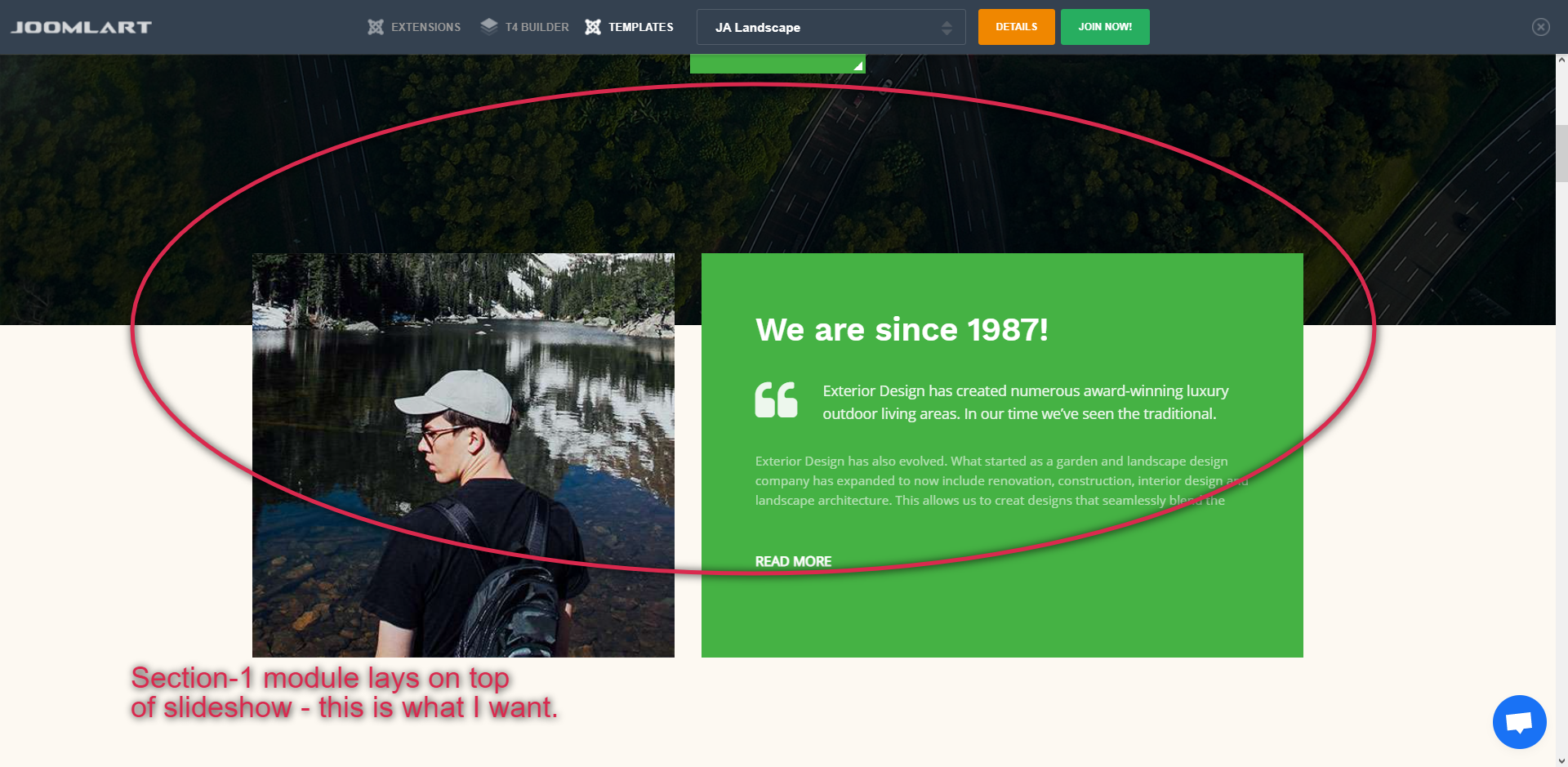
Task: Click the T4 Builder layers icon
Action: pyautogui.click(x=488, y=26)
